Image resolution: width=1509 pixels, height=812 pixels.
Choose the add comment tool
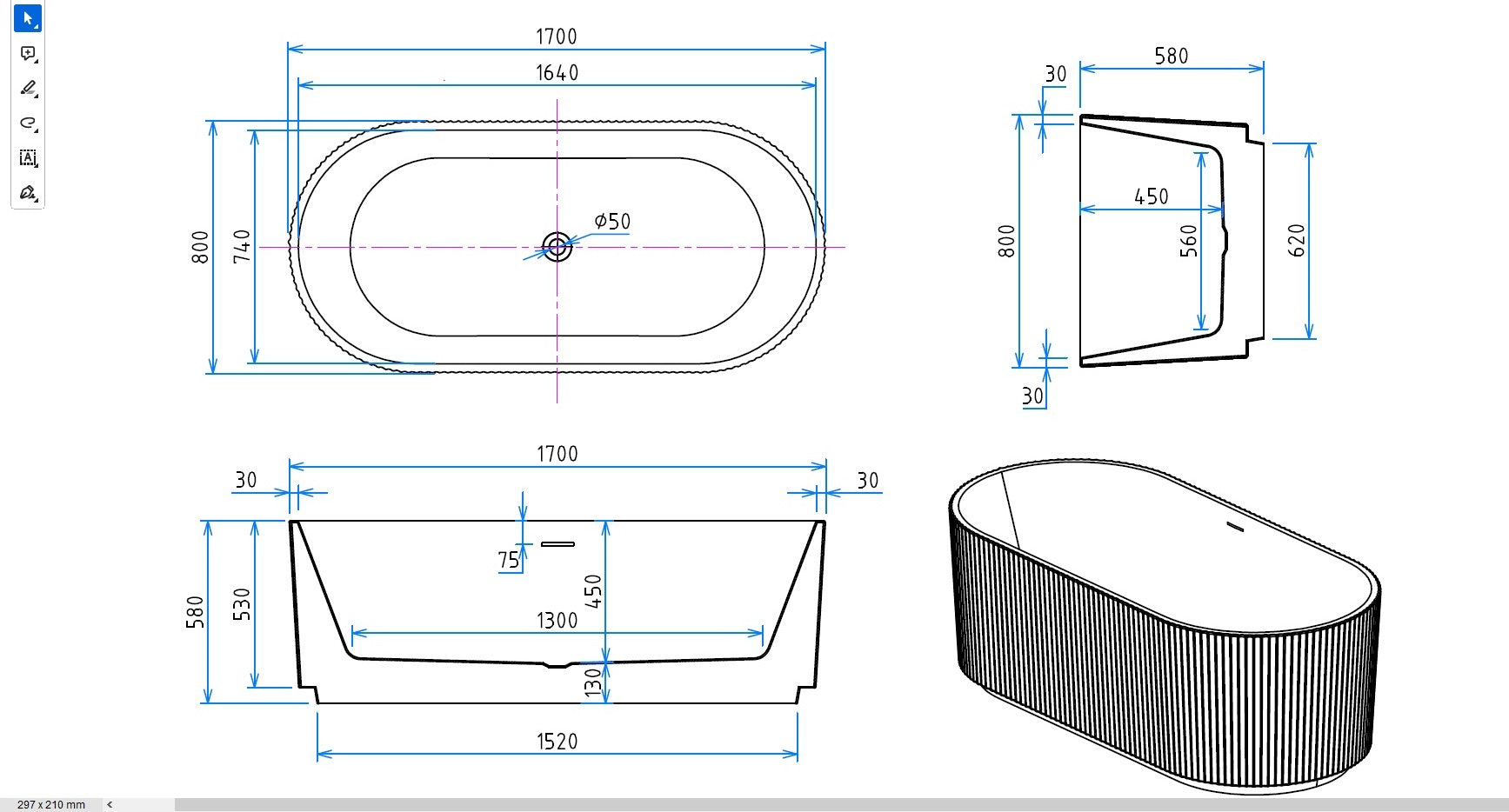(28, 54)
